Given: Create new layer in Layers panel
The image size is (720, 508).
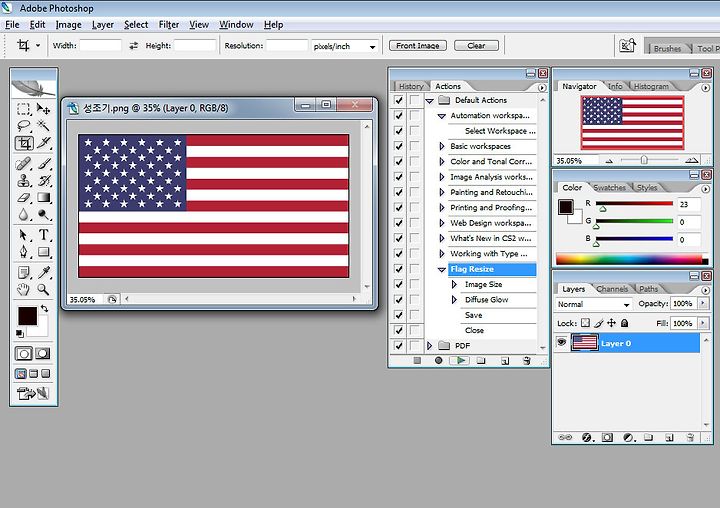Looking at the screenshot, I should click(x=669, y=437).
